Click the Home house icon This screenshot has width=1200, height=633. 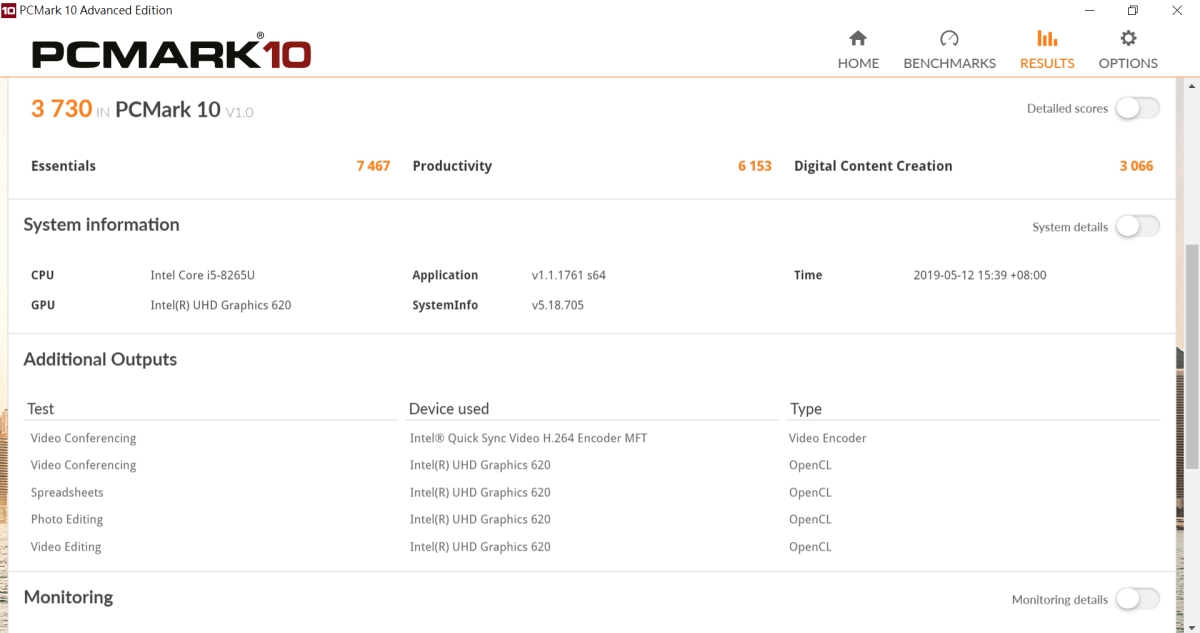click(x=858, y=39)
